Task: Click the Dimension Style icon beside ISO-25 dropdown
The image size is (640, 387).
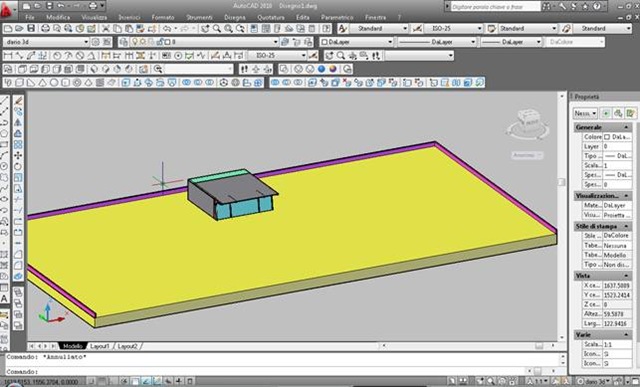Action: coord(417,29)
